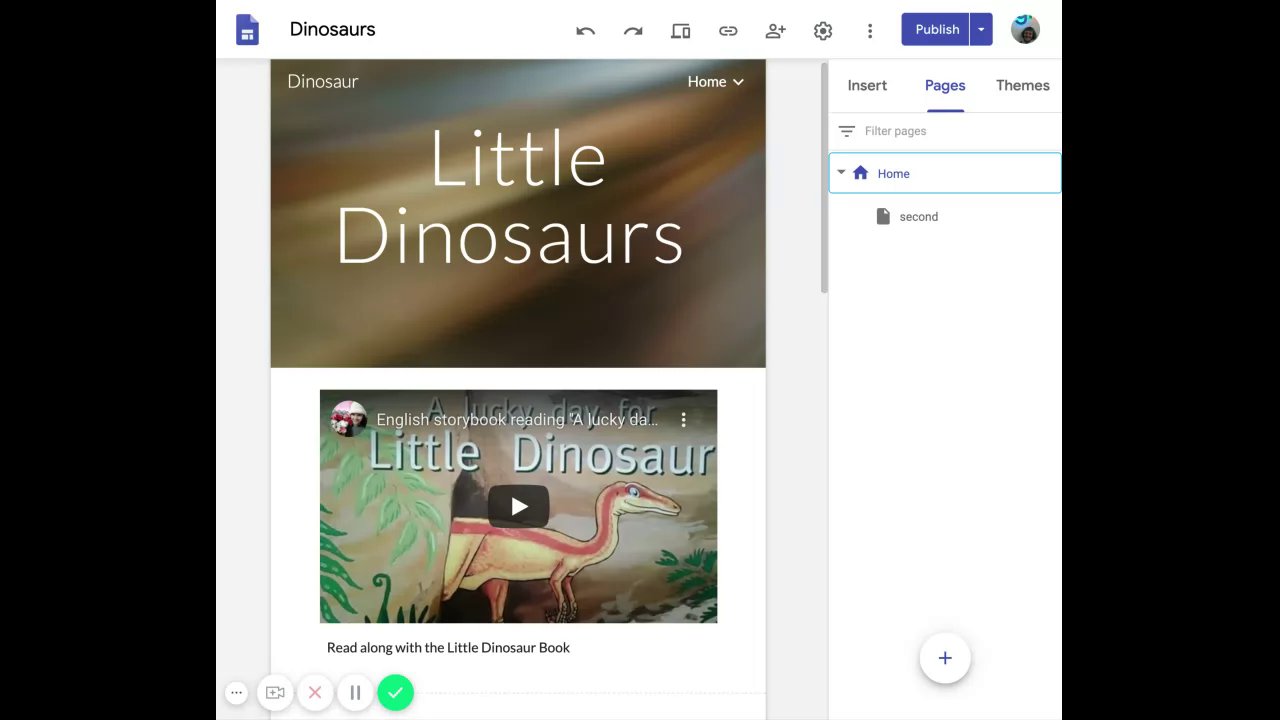Collapse the Home page tree
The width and height of the screenshot is (1280, 720).
click(841, 173)
